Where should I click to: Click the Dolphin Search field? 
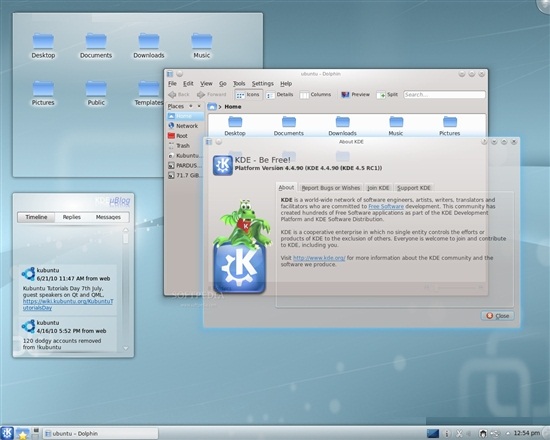[x=444, y=95]
